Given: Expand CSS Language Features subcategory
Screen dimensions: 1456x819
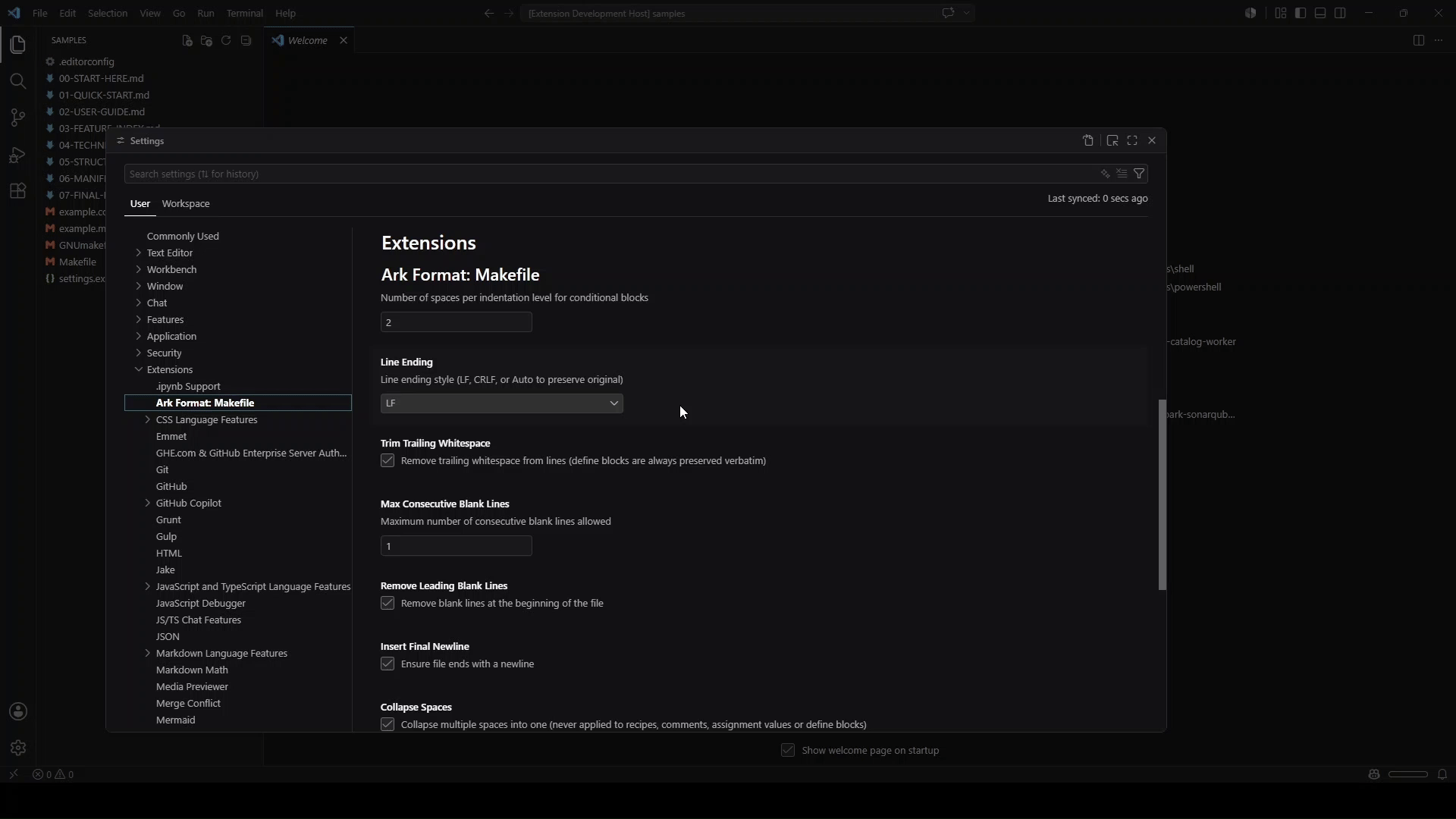Looking at the screenshot, I should coord(147,419).
